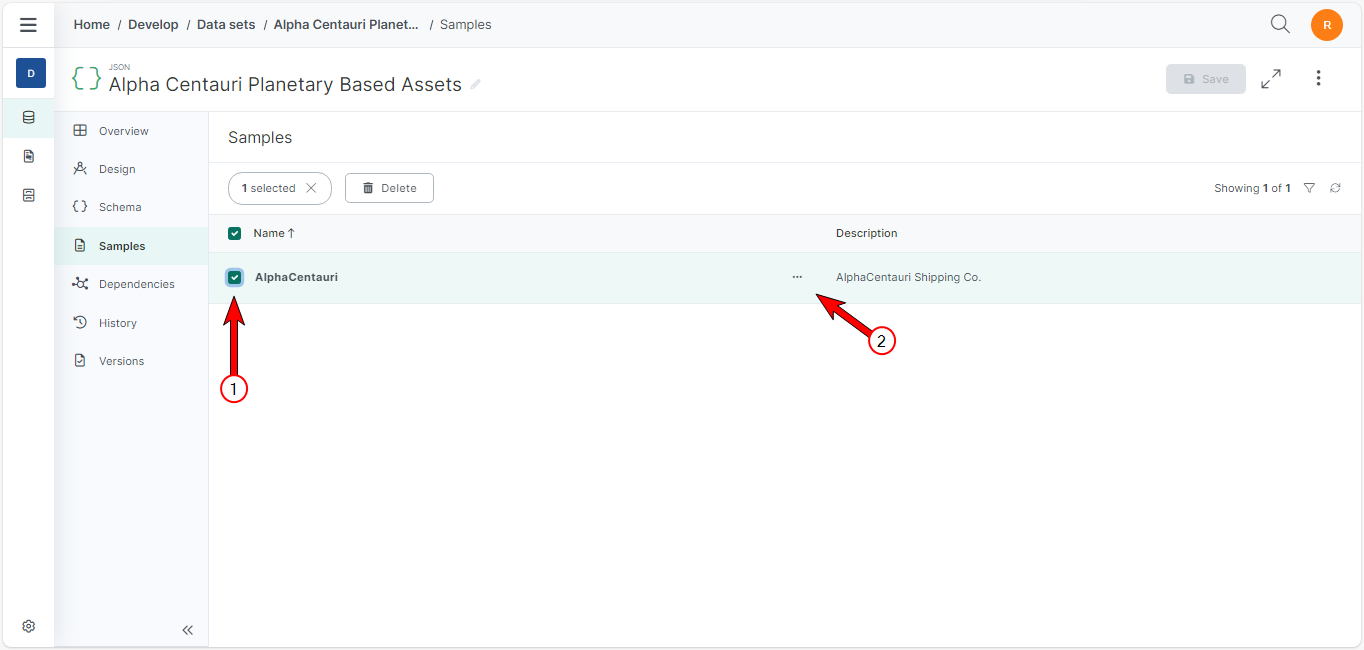Clear the 1 selected chip
Screen dimensions: 1364x650
coord(311,188)
